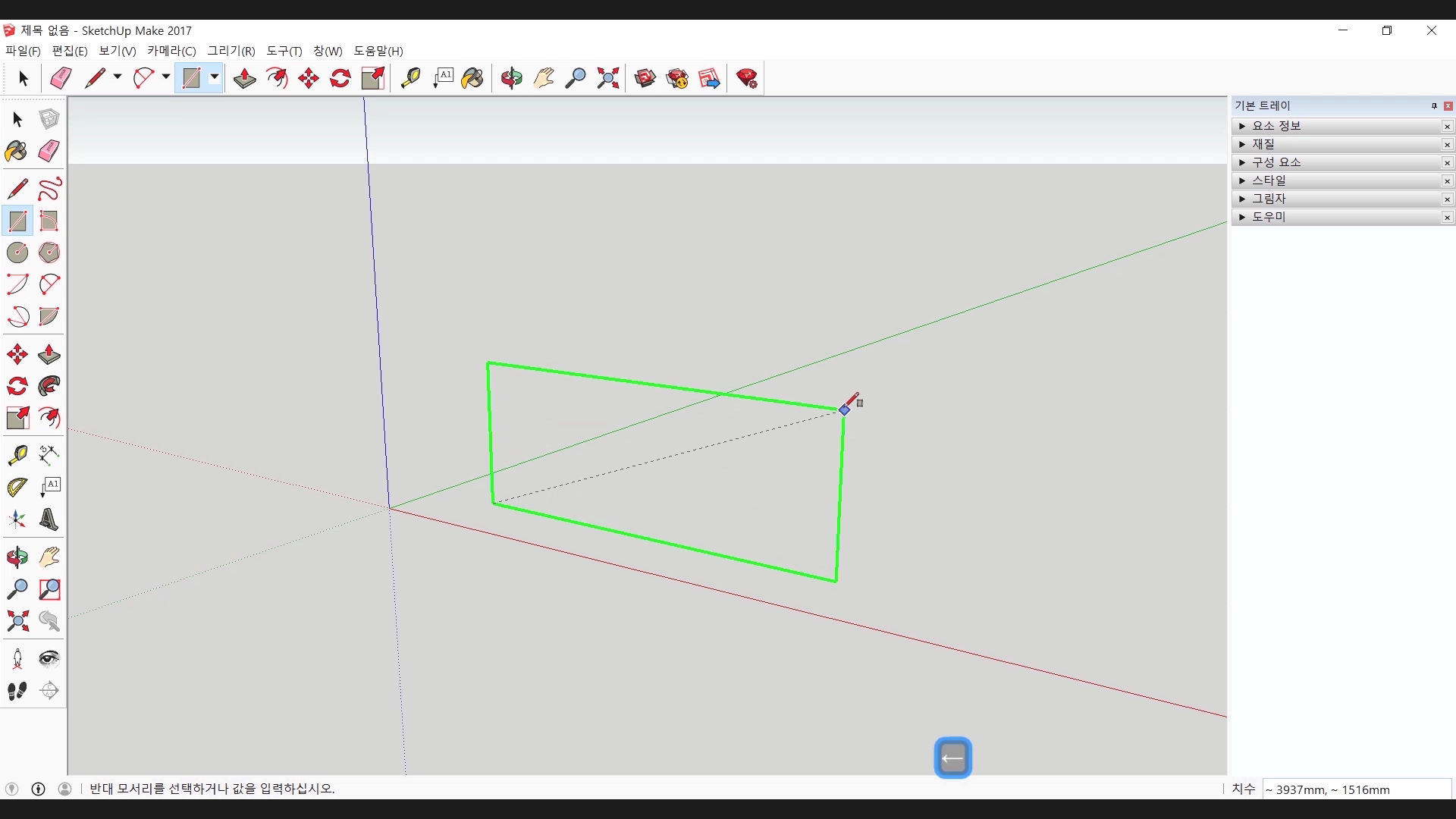
Task: Click Zoom Extents in top toolbar
Action: [x=607, y=78]
